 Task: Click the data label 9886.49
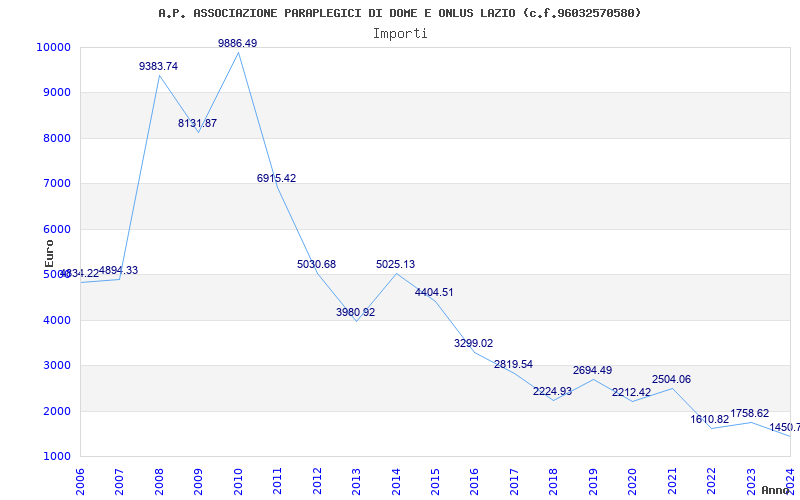pos(237,43)
